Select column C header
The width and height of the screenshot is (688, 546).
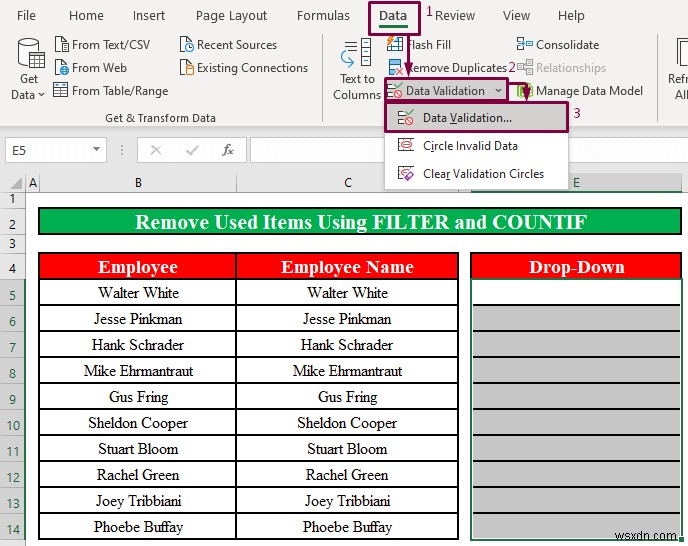(x=348, y=183)
